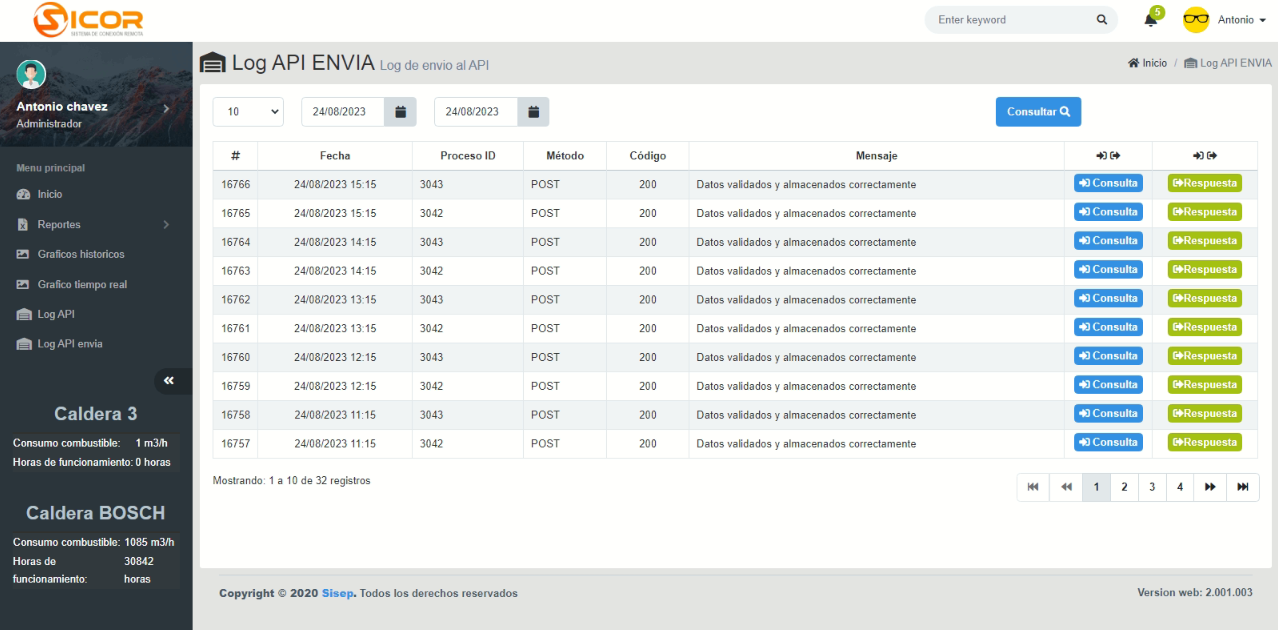This screenshot has height=630, width=1278.
Task: Click the notifications bell icon
Action: (x=1150, y=20)
